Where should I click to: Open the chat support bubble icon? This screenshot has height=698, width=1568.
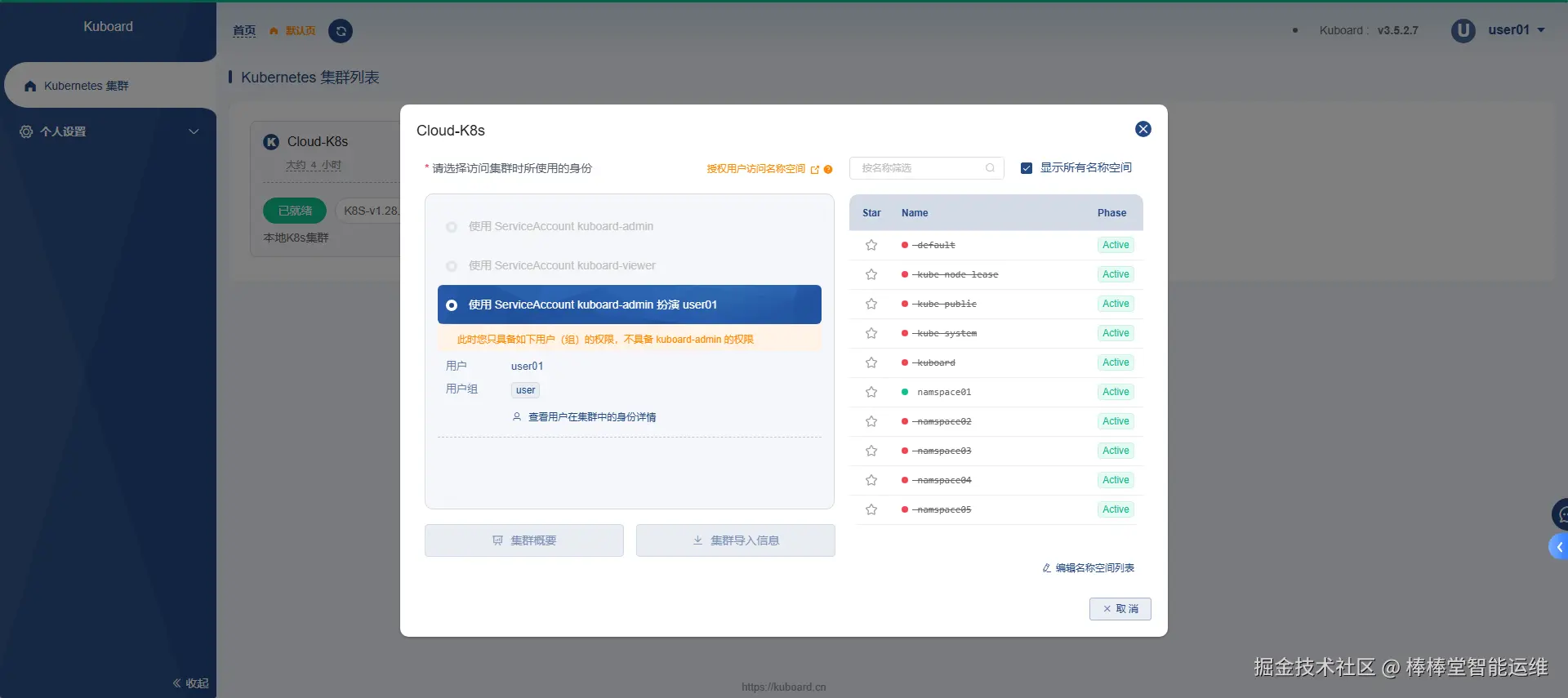(1561, 514)
